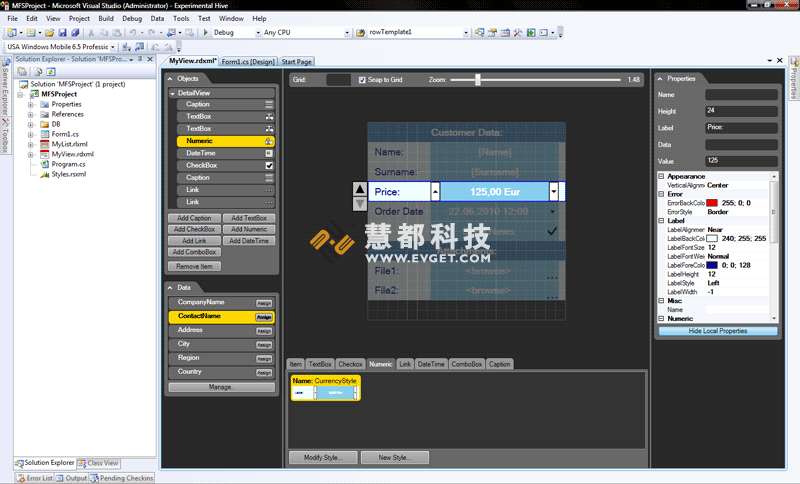
Task: Click the Numeric item warning icon
Action: tap(269, 141)
